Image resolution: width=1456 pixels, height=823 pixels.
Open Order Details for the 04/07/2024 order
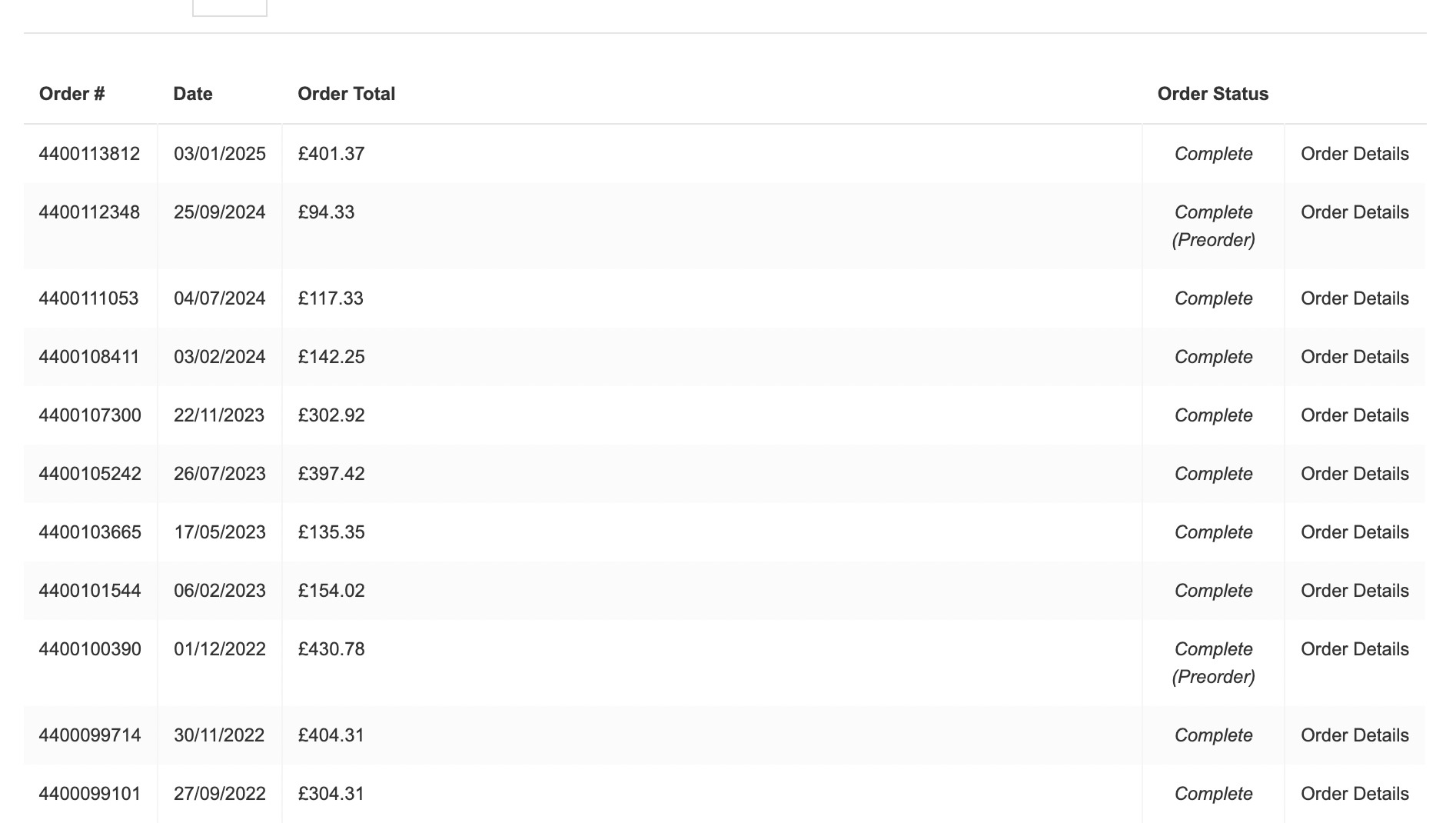[1354, 298]
